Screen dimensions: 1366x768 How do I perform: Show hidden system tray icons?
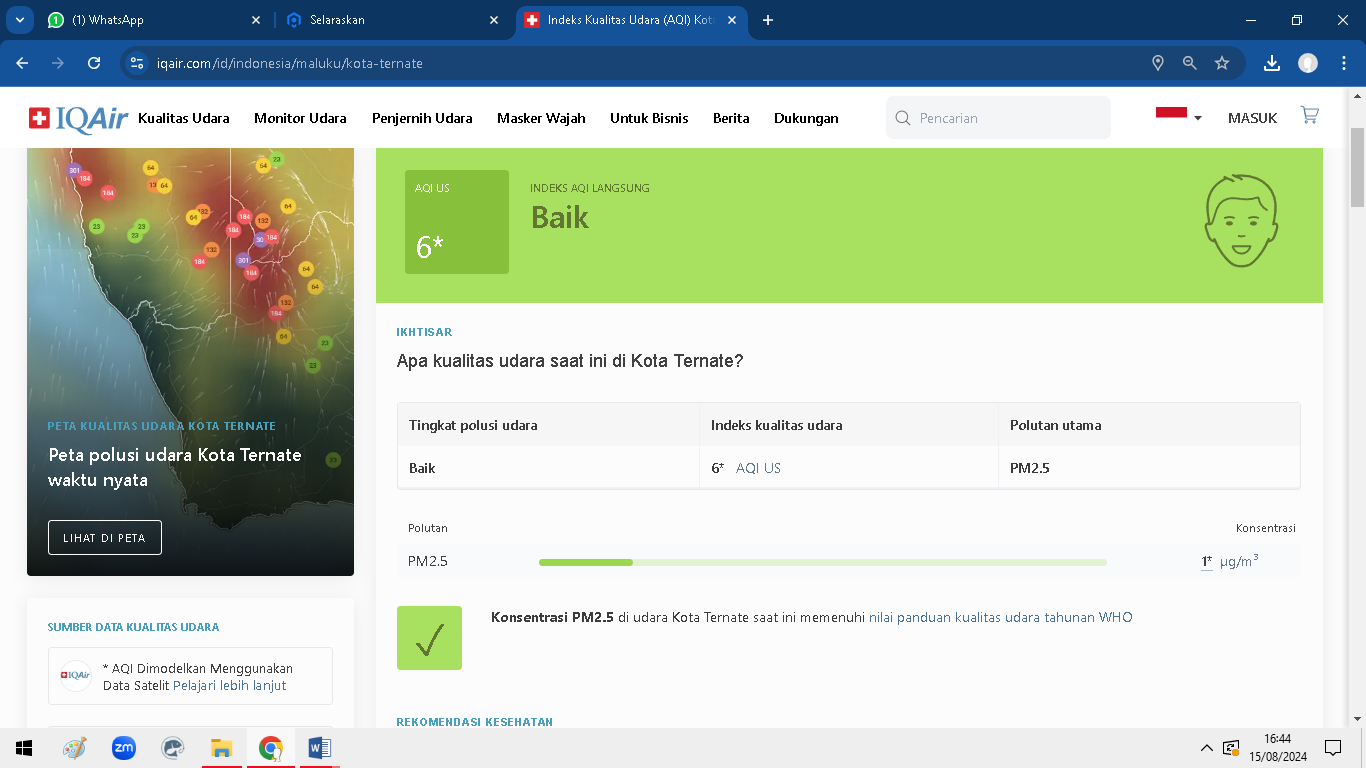click(1206, 748)
